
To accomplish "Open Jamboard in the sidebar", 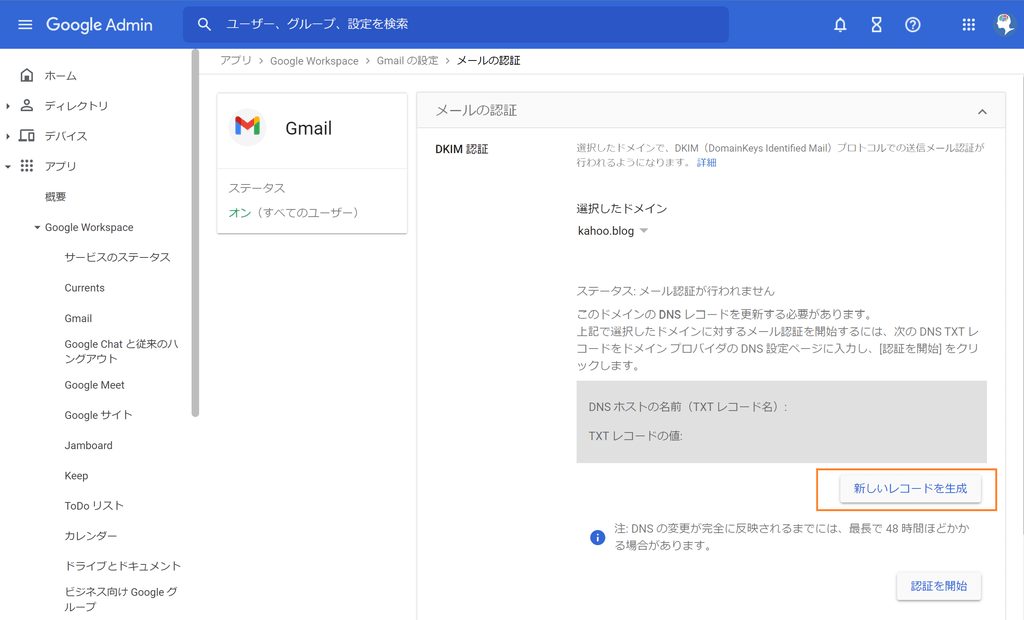I will pyautogui.click(x=88, y=446).
